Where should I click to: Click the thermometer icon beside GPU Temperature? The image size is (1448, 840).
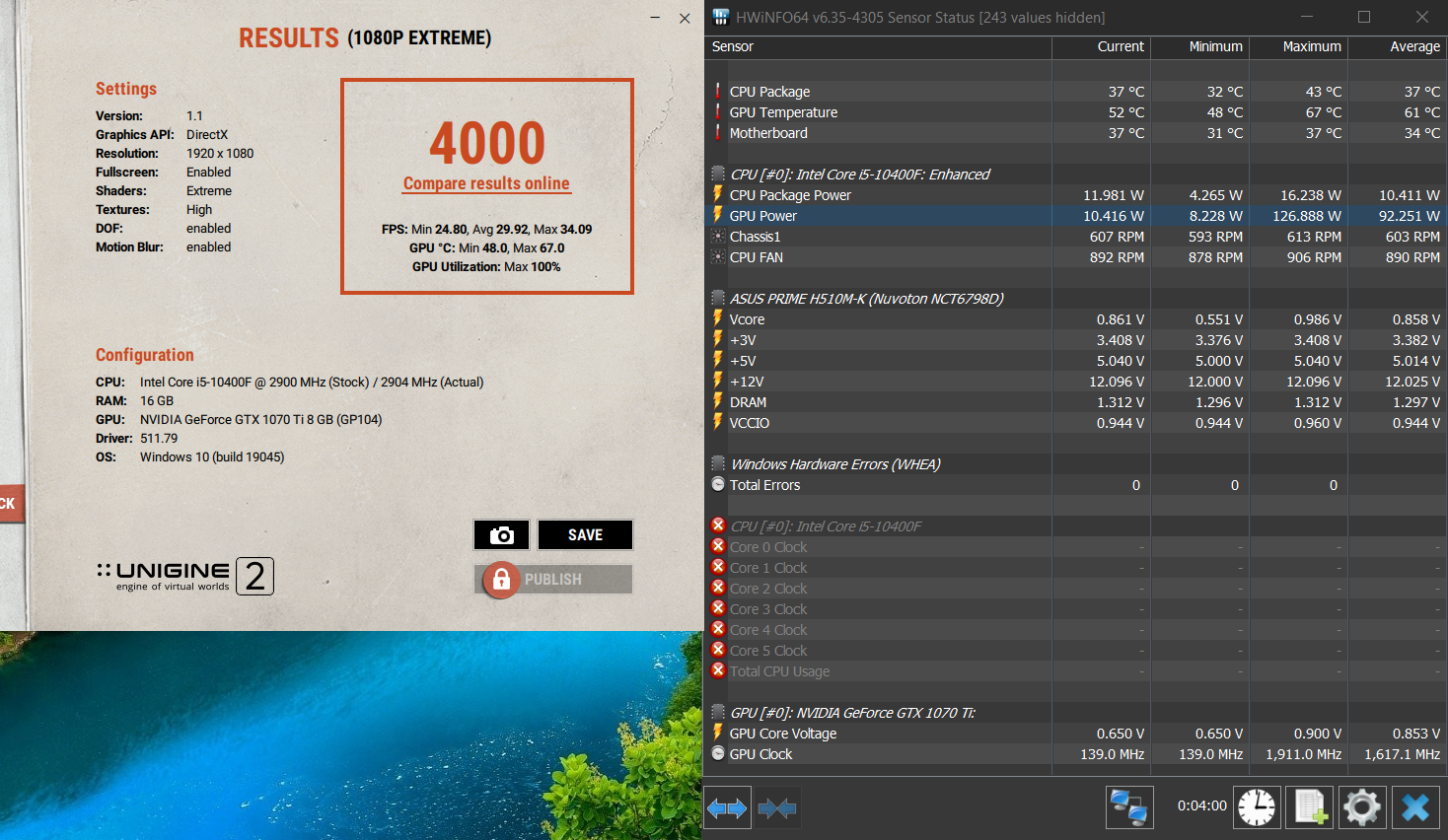(x=718, y=111)
